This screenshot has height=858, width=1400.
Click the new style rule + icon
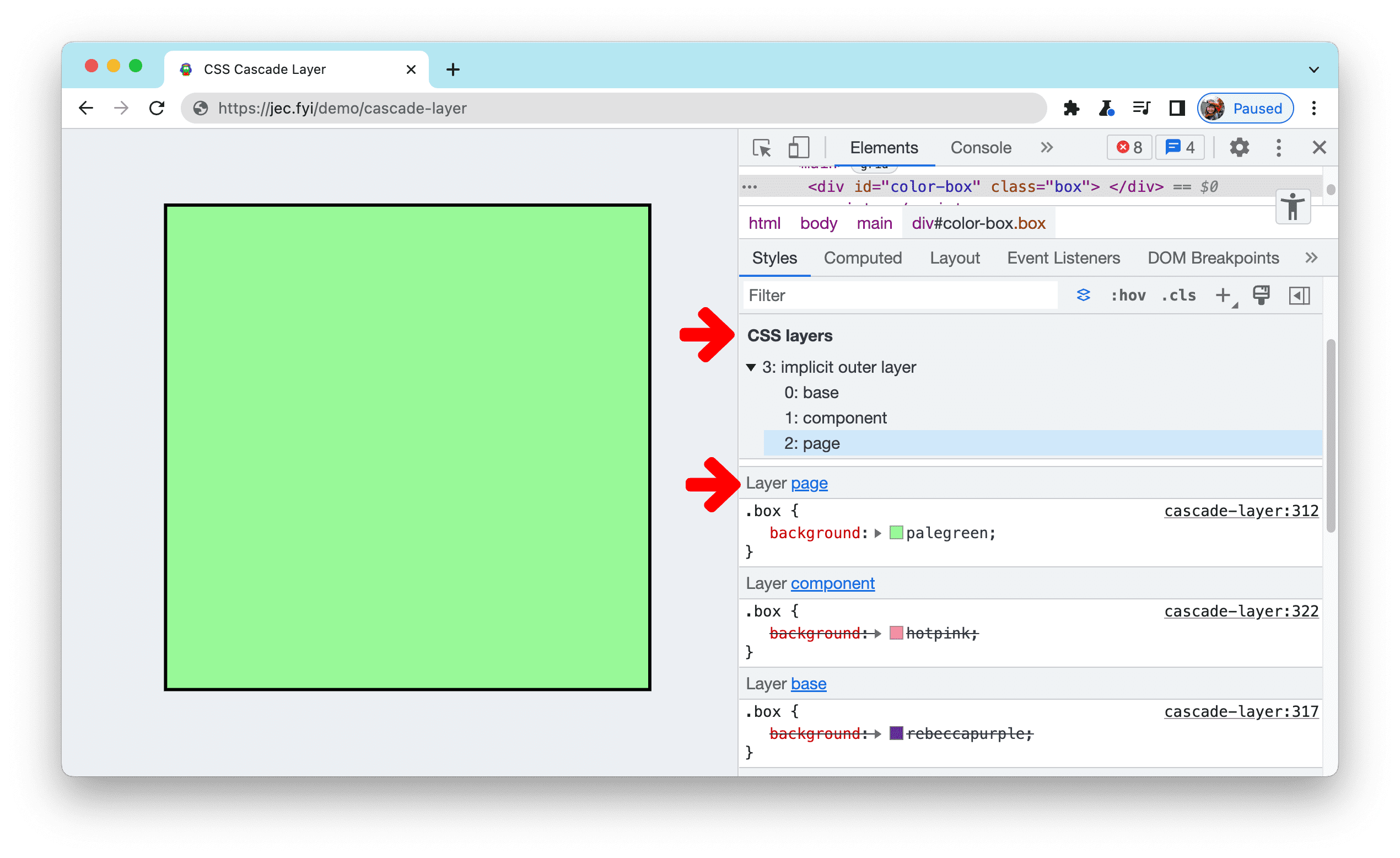[x=1224, y=294]
